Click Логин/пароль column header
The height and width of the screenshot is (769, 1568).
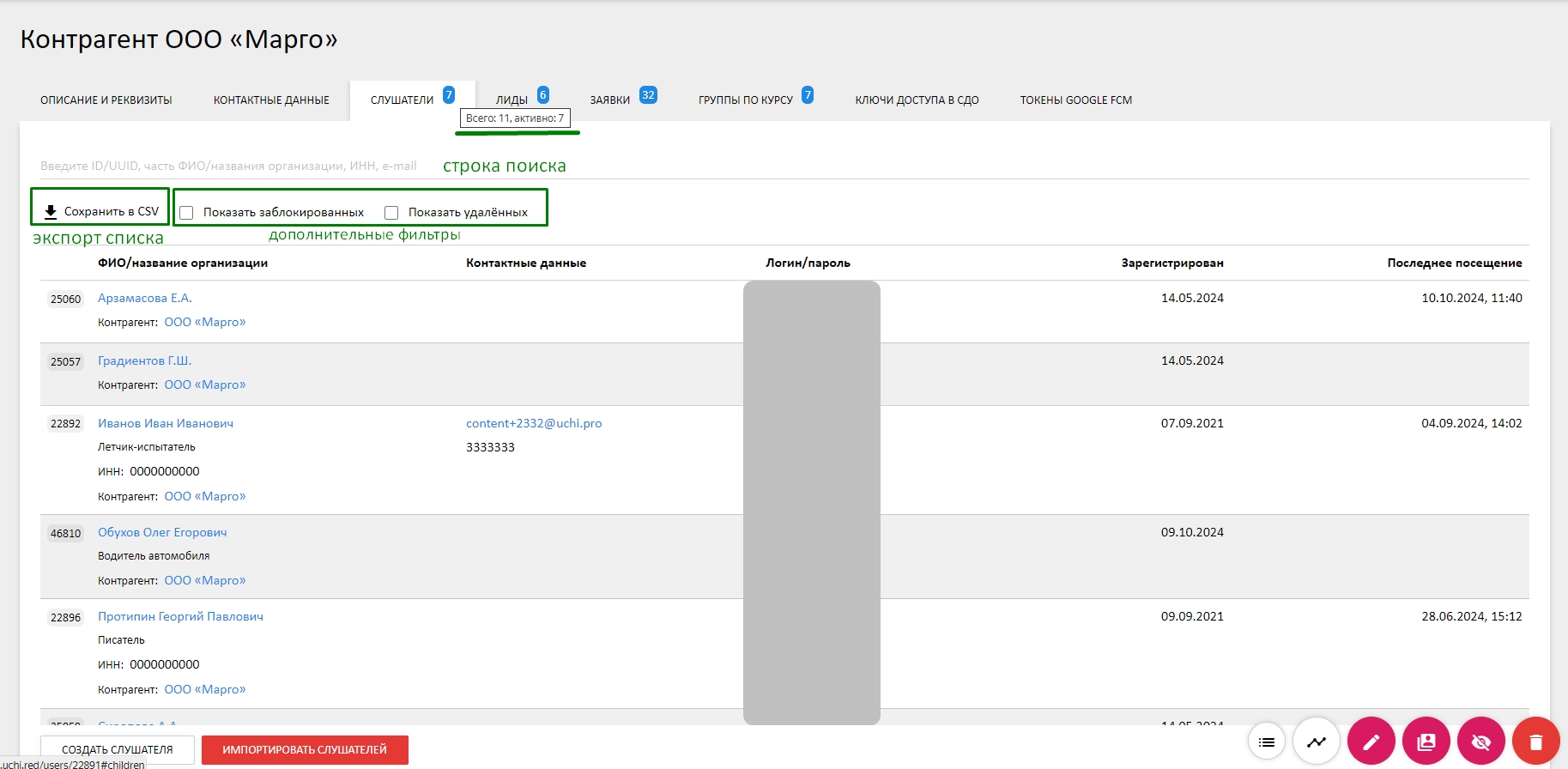click(808, 263)
